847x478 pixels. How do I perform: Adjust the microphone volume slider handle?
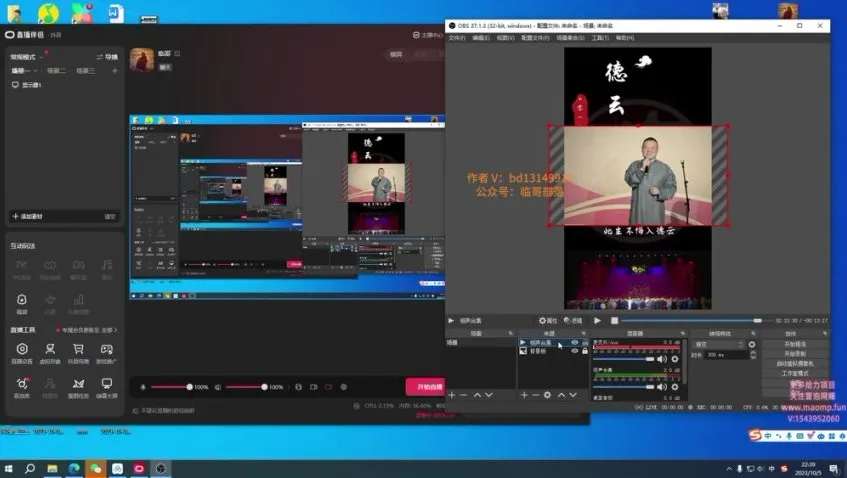[x=190, y=387]
